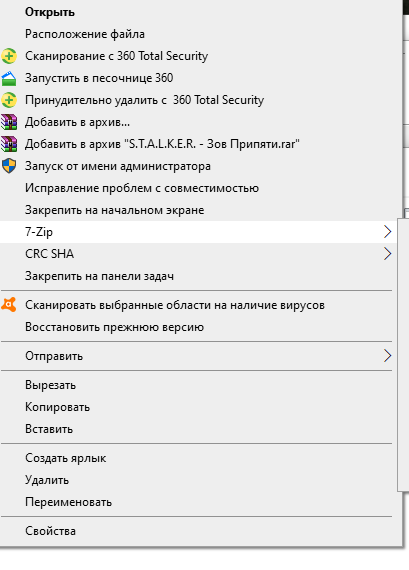Select Переименовать in the menu
This screenshot has width=409, height=570.
(68, 502)
